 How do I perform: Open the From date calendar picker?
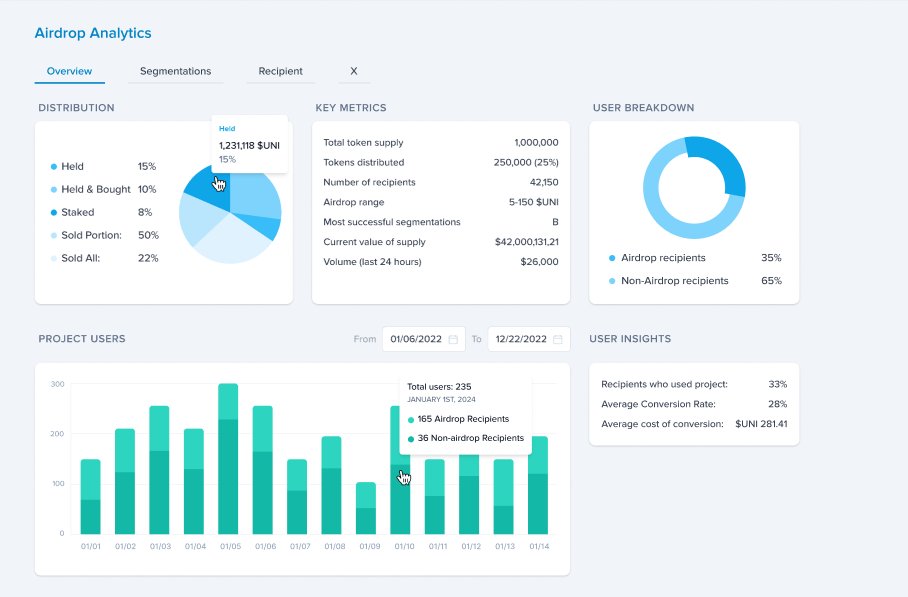coord(453,339)
